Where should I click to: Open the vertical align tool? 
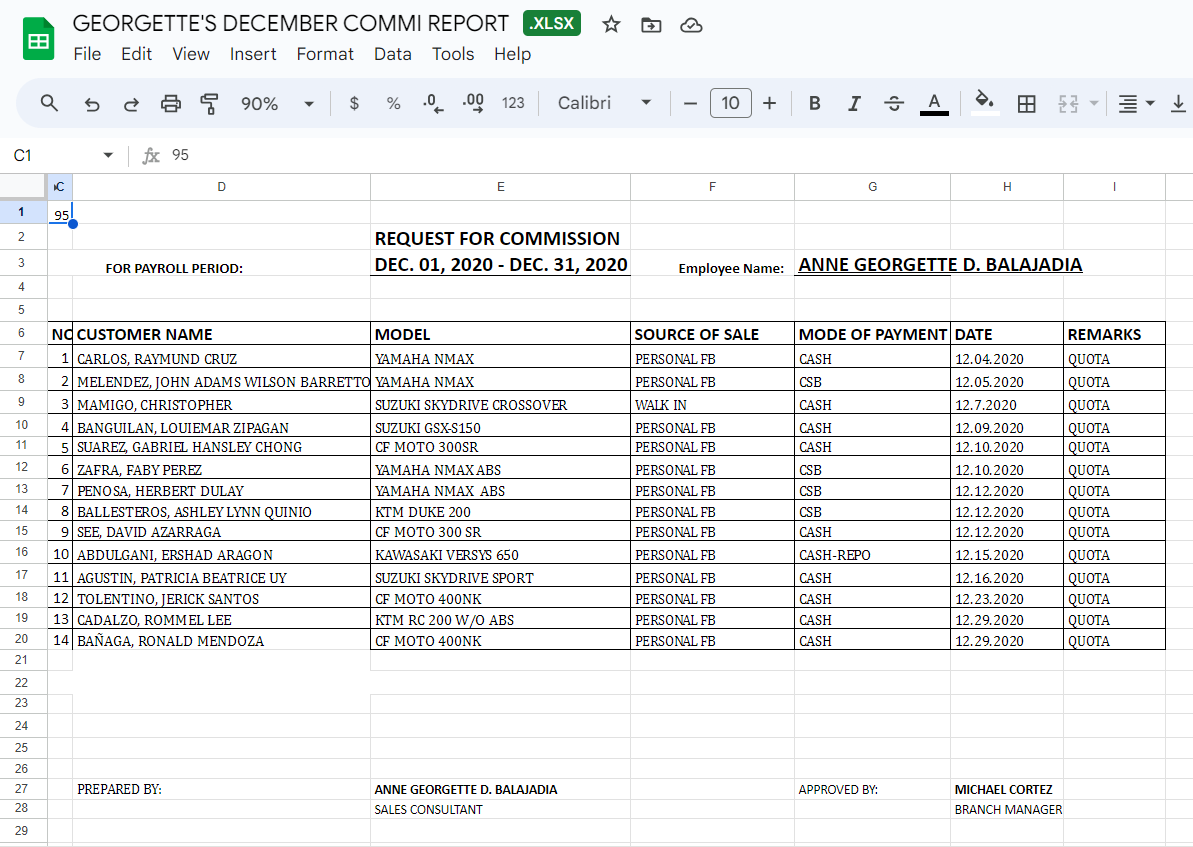(x=1178, y=103)
